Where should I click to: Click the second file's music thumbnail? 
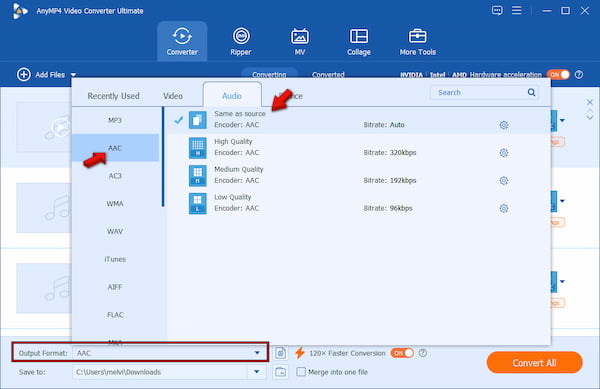pyautogui.click(x=44, y=208)
